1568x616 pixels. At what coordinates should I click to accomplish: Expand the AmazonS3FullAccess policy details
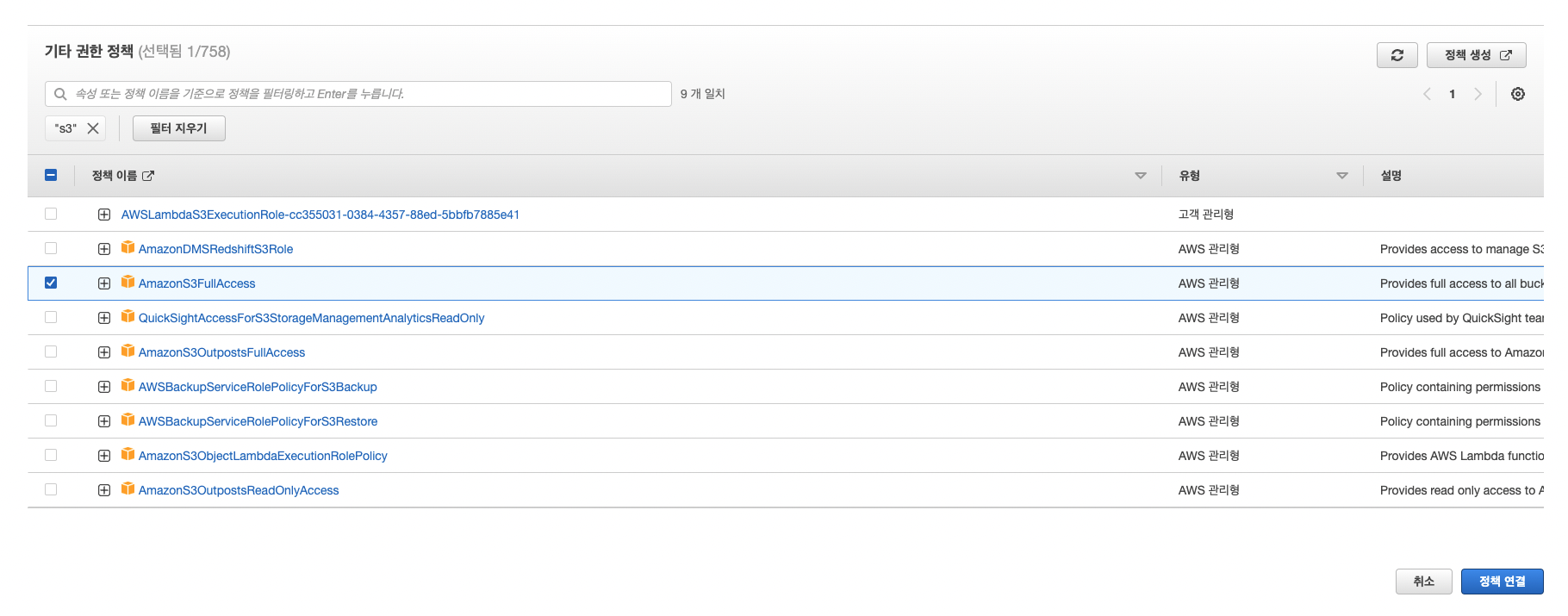(x=104, y=283)
